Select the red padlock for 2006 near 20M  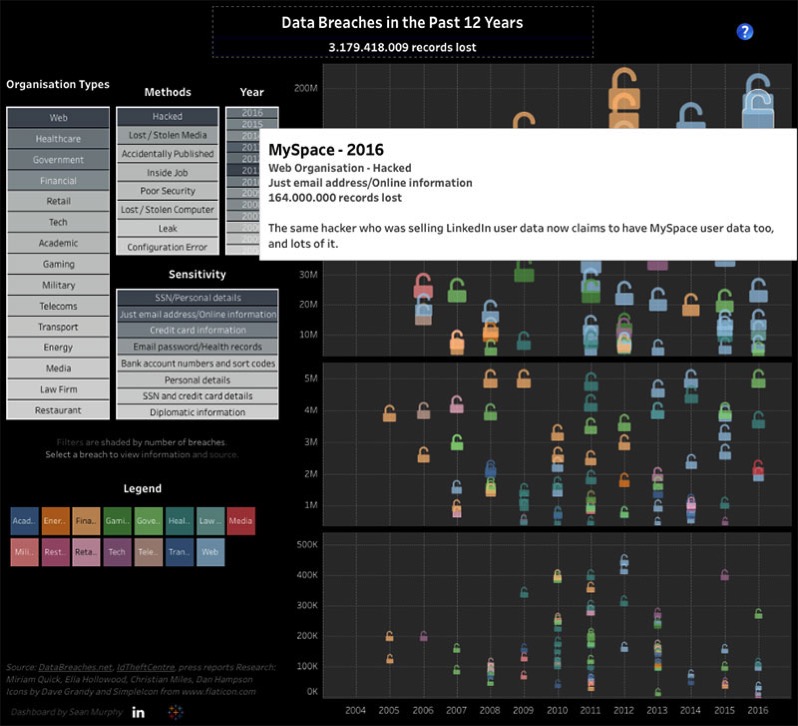[x=423, y=285]
